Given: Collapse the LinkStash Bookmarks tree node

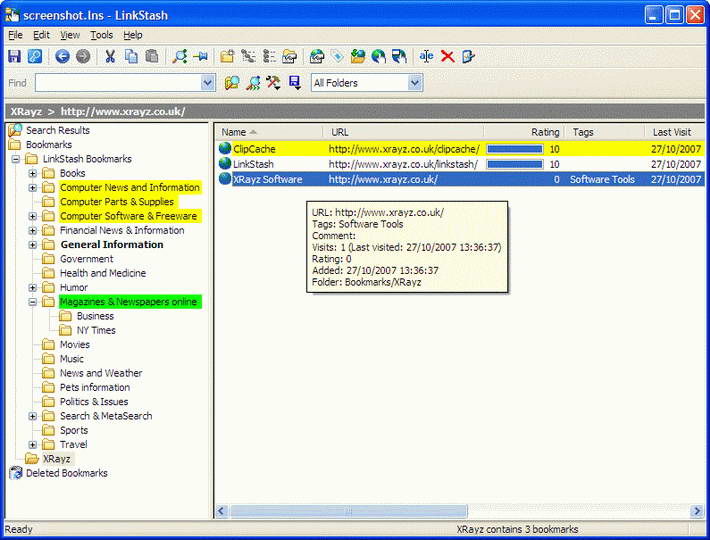Looking at the screenshot, I should coord(16,159).
